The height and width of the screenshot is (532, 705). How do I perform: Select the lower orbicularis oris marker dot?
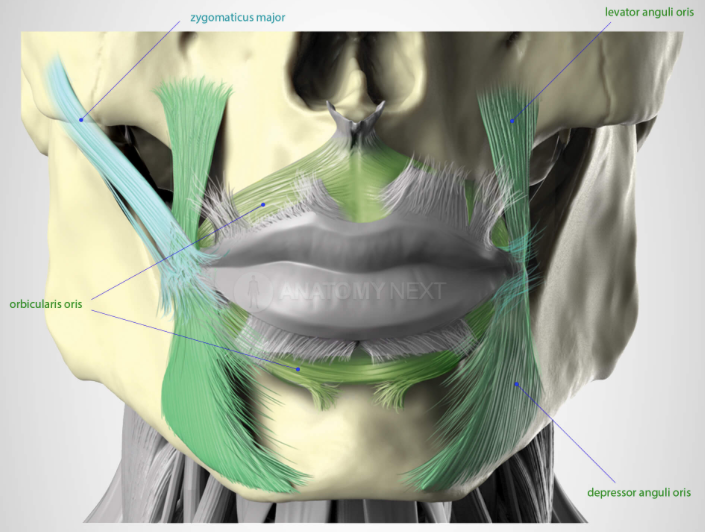tap(298, 369)
